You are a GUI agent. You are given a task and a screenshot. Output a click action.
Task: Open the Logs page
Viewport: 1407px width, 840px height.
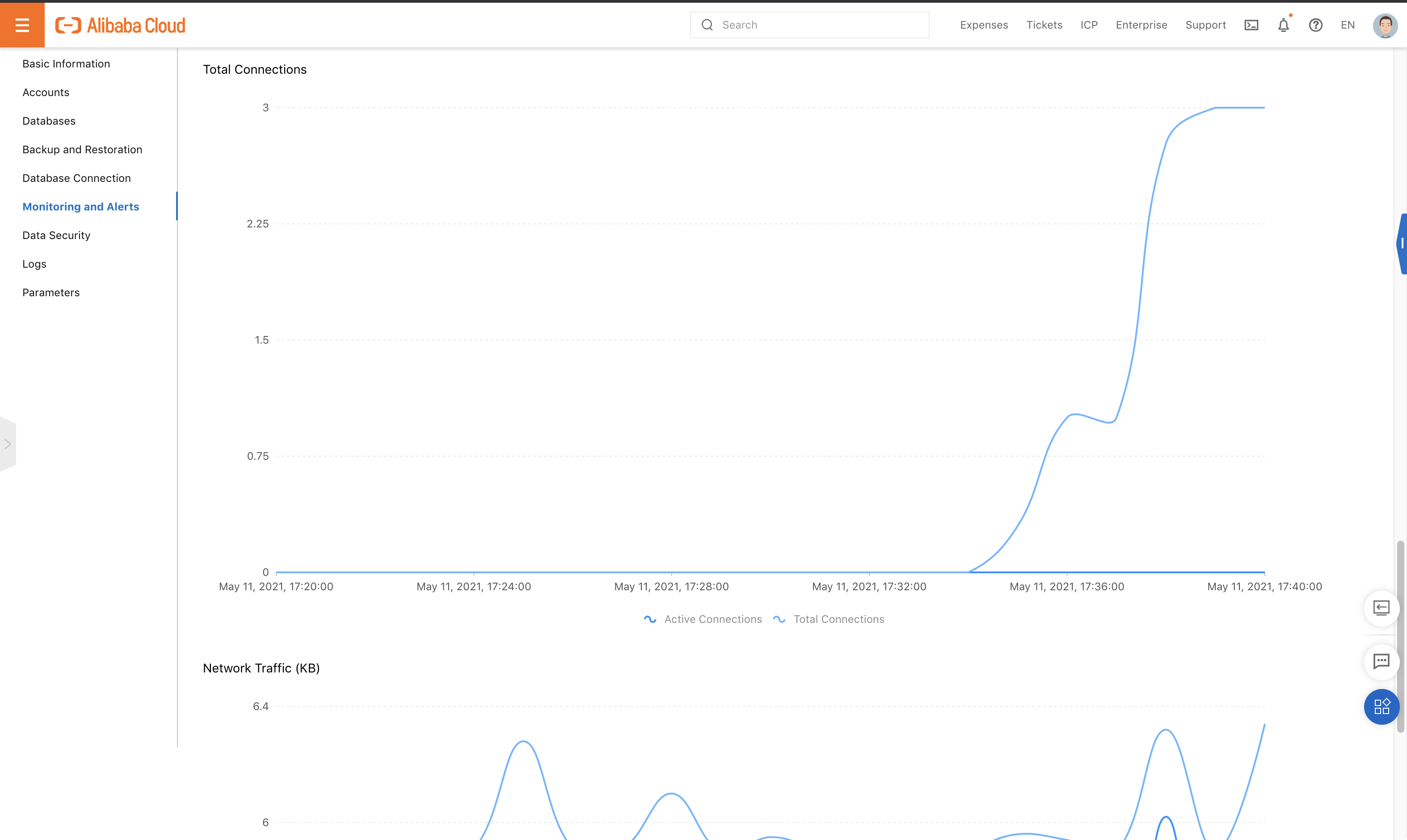[34, 264]
